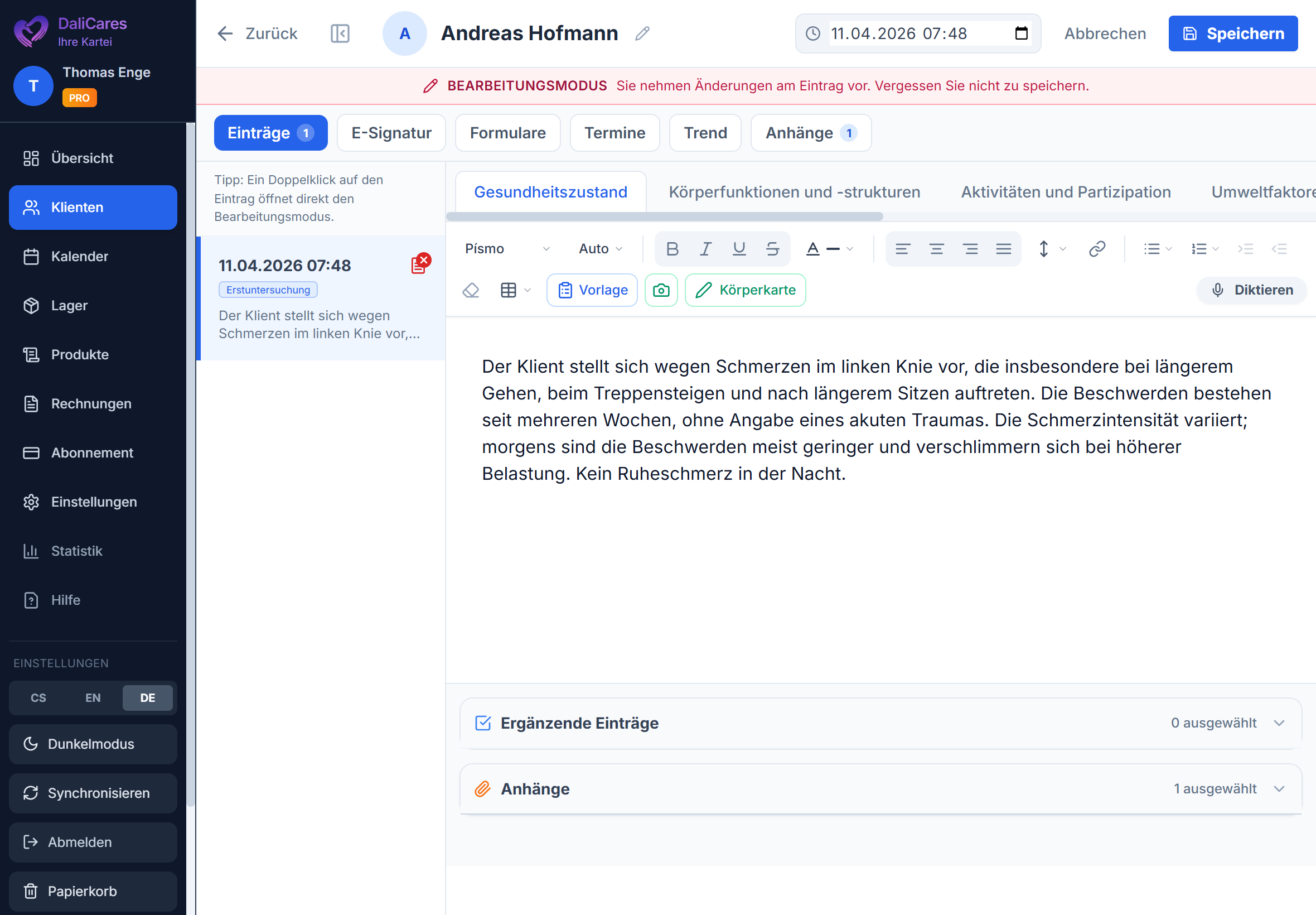This screenshot has height=915, width=1316.
Task: Toggle strikethrough formatting icon
Action: click(772, 249)
